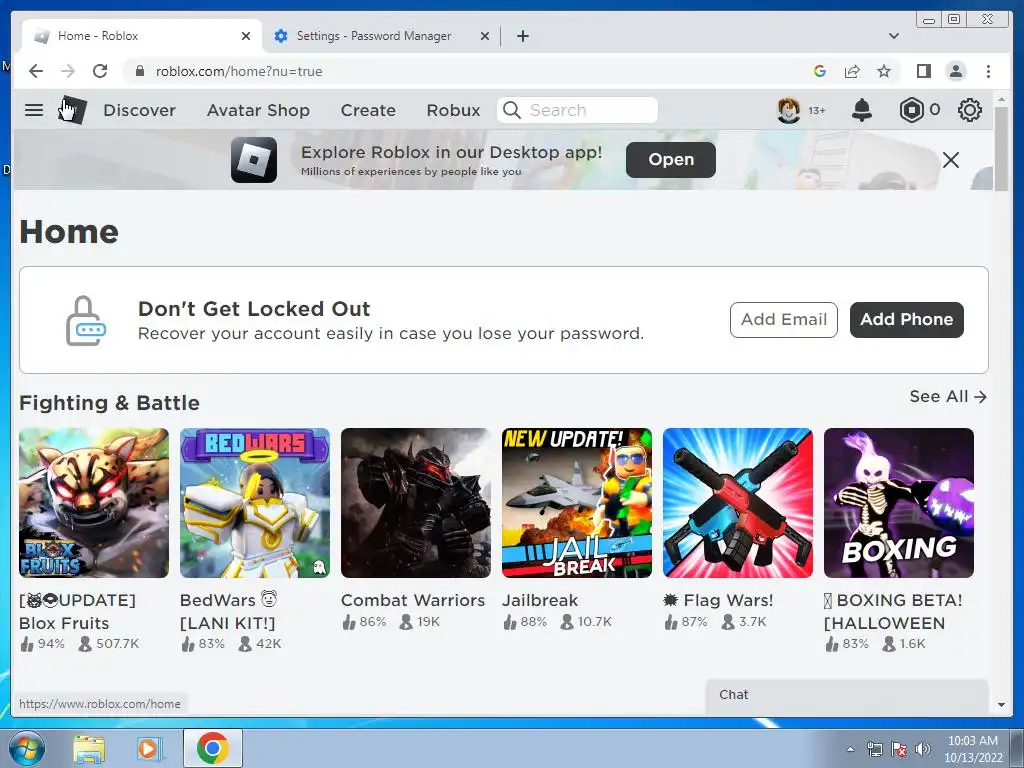
Task: Open the Chat panel bar
Action: pos(847,696)
